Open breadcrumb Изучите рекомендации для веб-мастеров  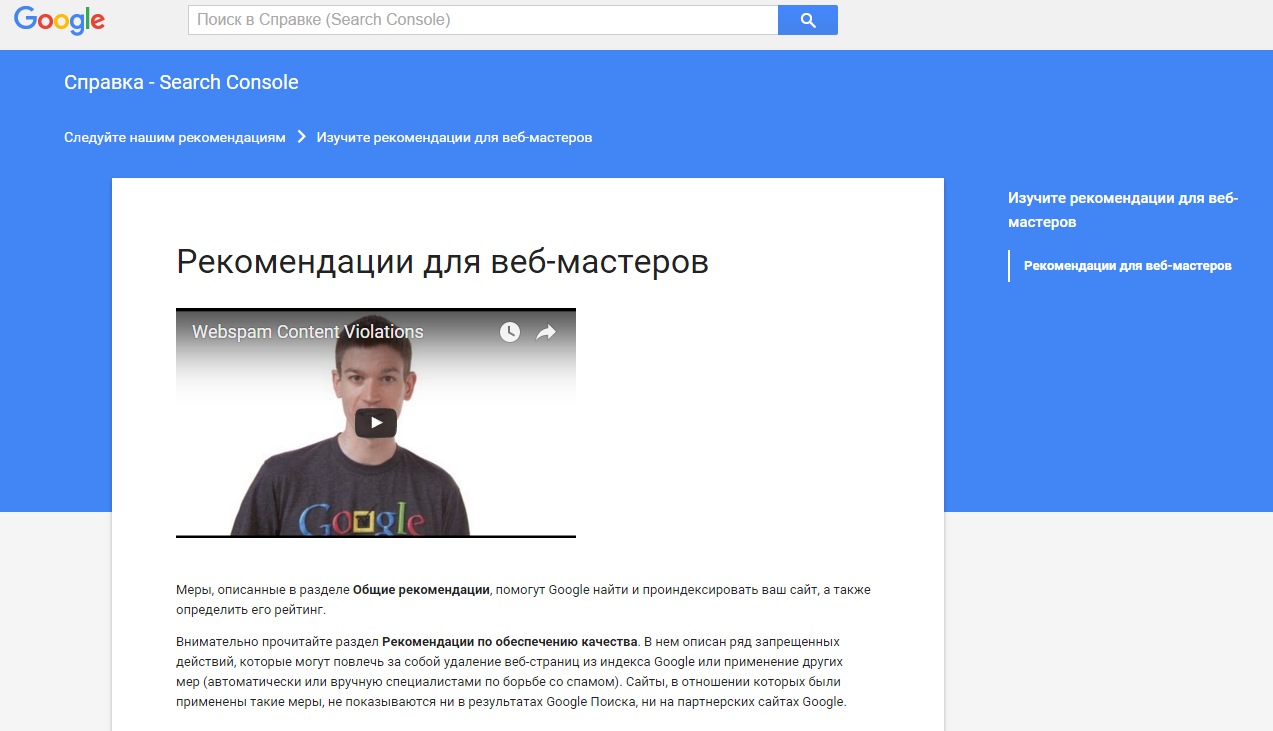[x=454, y=137]
